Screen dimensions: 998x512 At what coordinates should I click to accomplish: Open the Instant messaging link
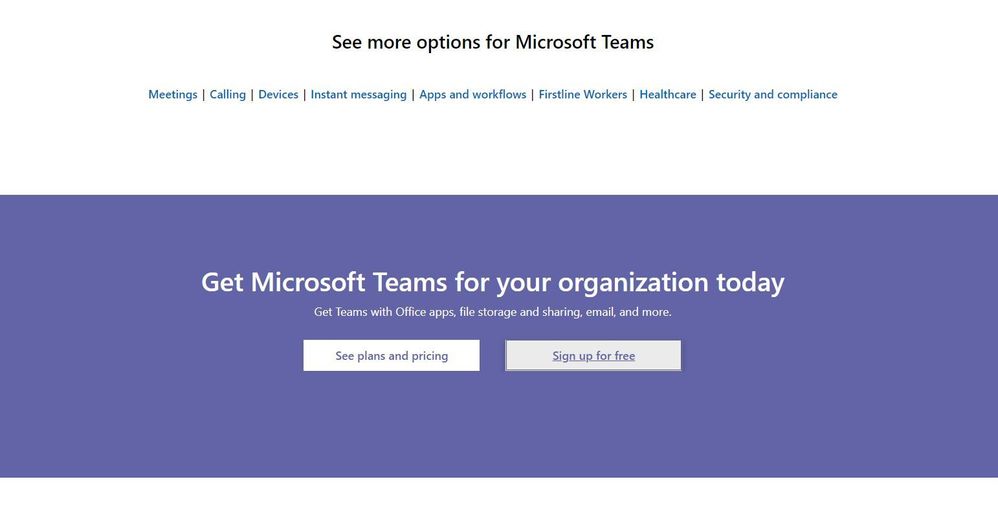click(358, 95)
